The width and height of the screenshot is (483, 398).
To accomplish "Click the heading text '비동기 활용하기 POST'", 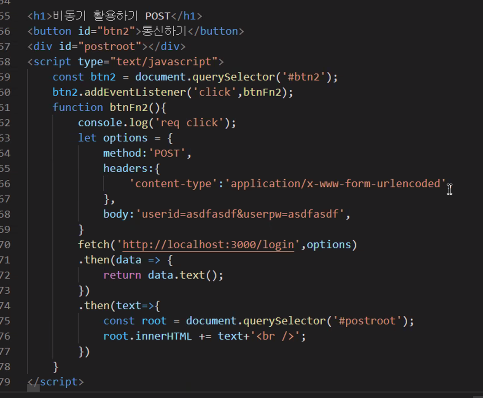I will [112, 16].
